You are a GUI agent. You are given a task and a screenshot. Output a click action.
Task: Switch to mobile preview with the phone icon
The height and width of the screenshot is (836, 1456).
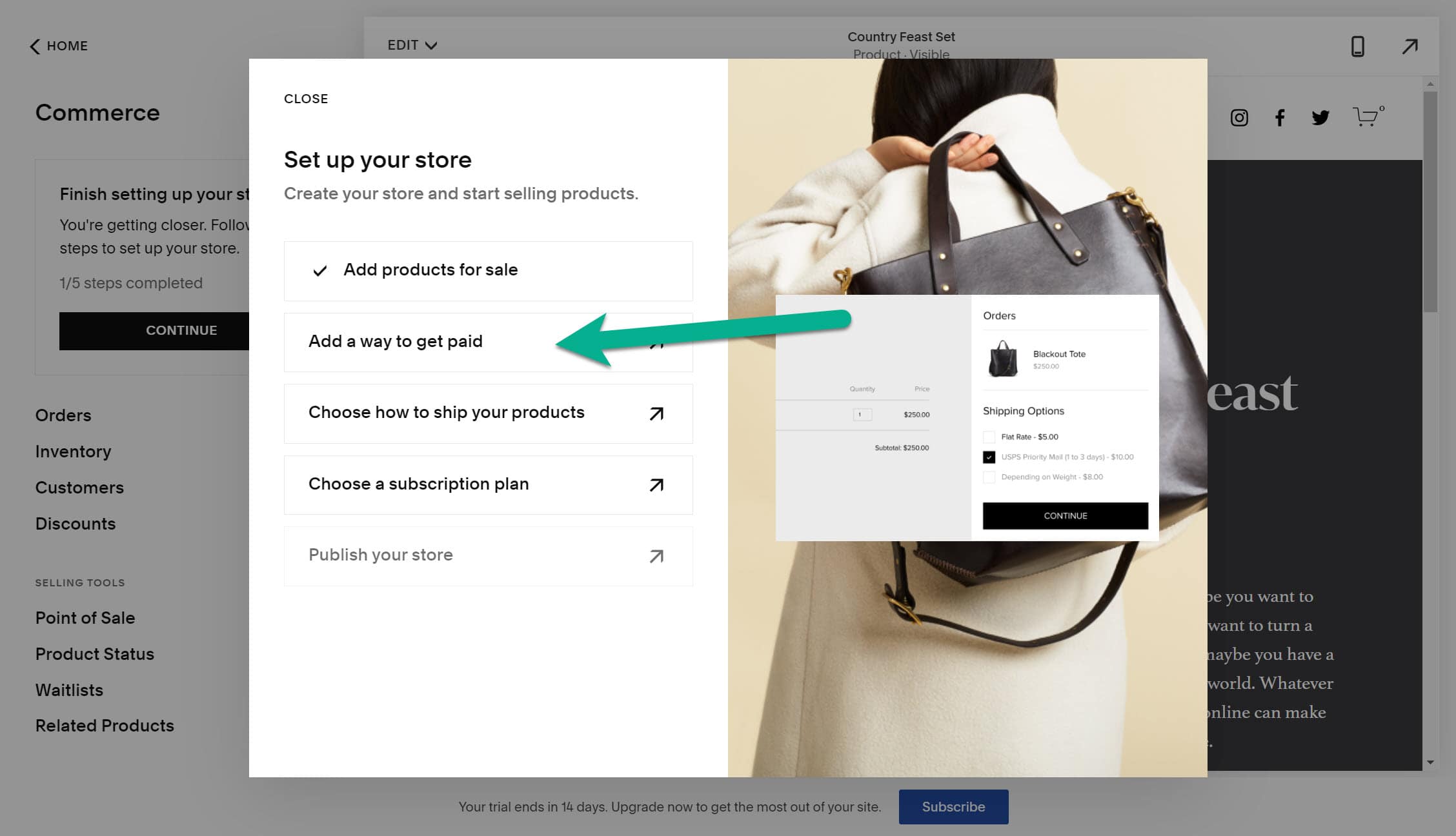pyautogui.click(x=1358, y=46)
